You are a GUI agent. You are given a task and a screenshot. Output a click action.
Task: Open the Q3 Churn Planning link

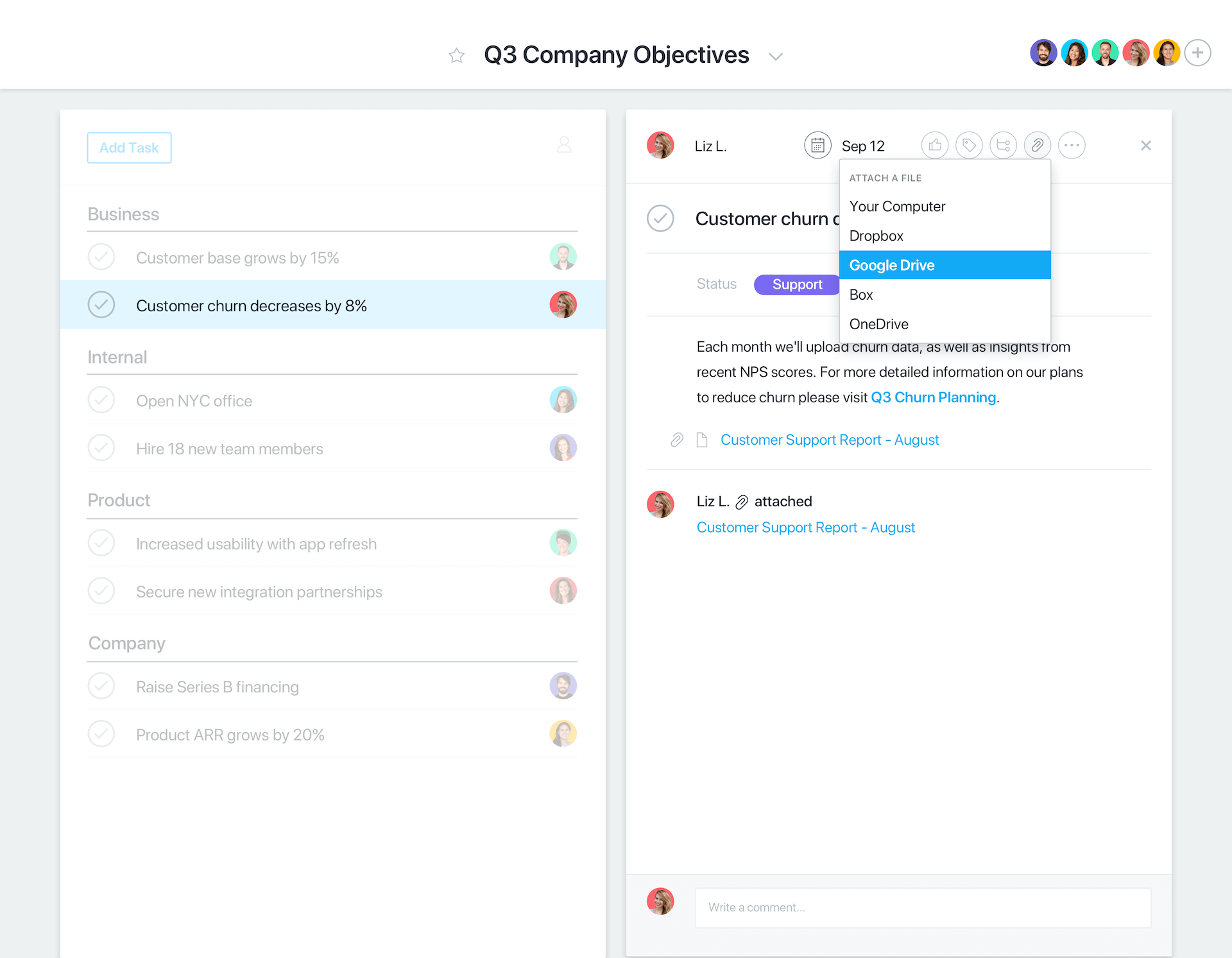tap(933, 397)
